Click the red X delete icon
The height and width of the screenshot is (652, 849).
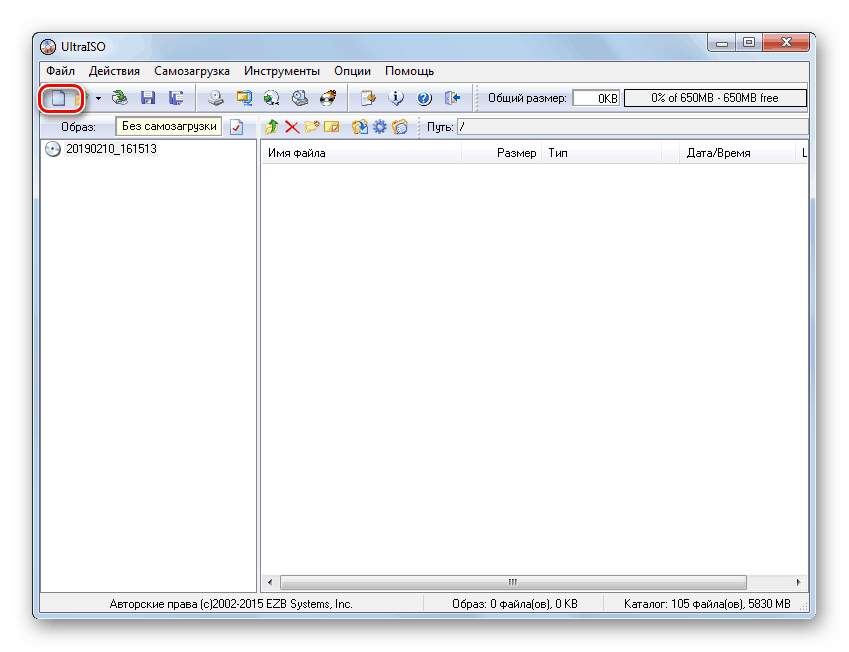pos(292,127)
